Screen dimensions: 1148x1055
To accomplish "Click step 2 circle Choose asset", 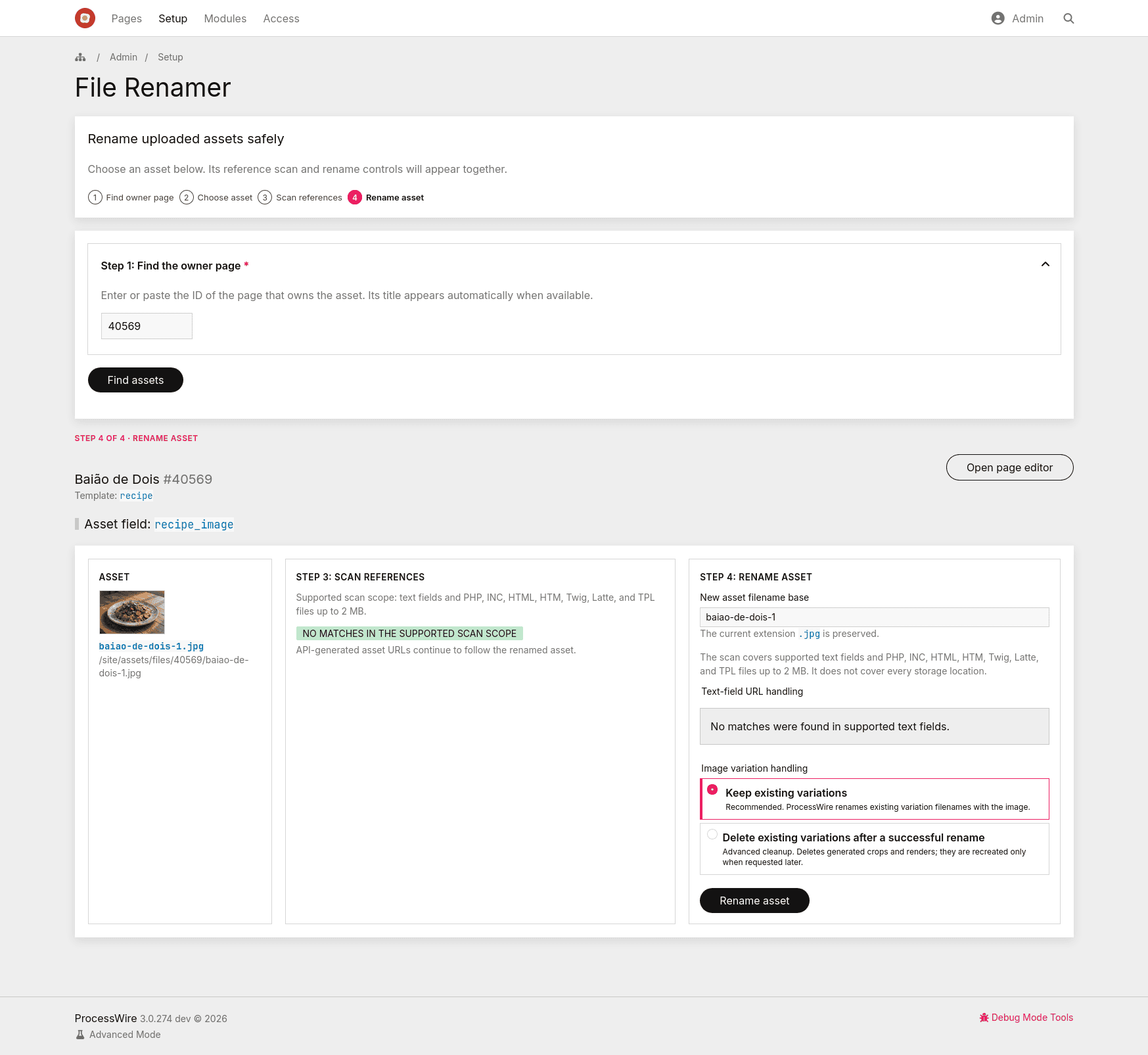I will 187,197.
